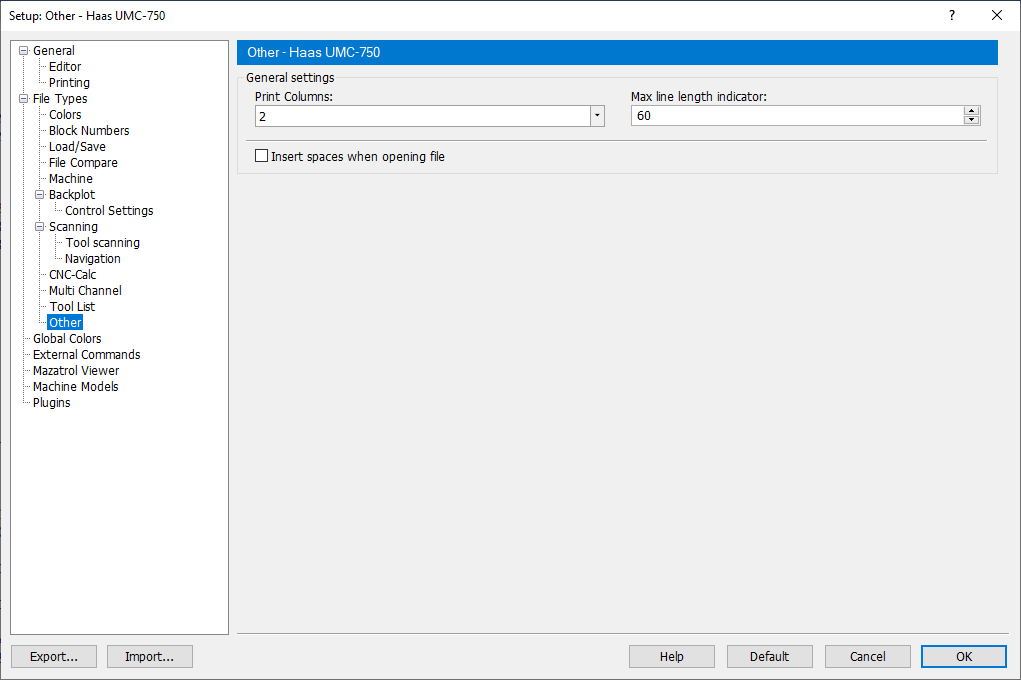Open File Compare settings

(83, 163)
